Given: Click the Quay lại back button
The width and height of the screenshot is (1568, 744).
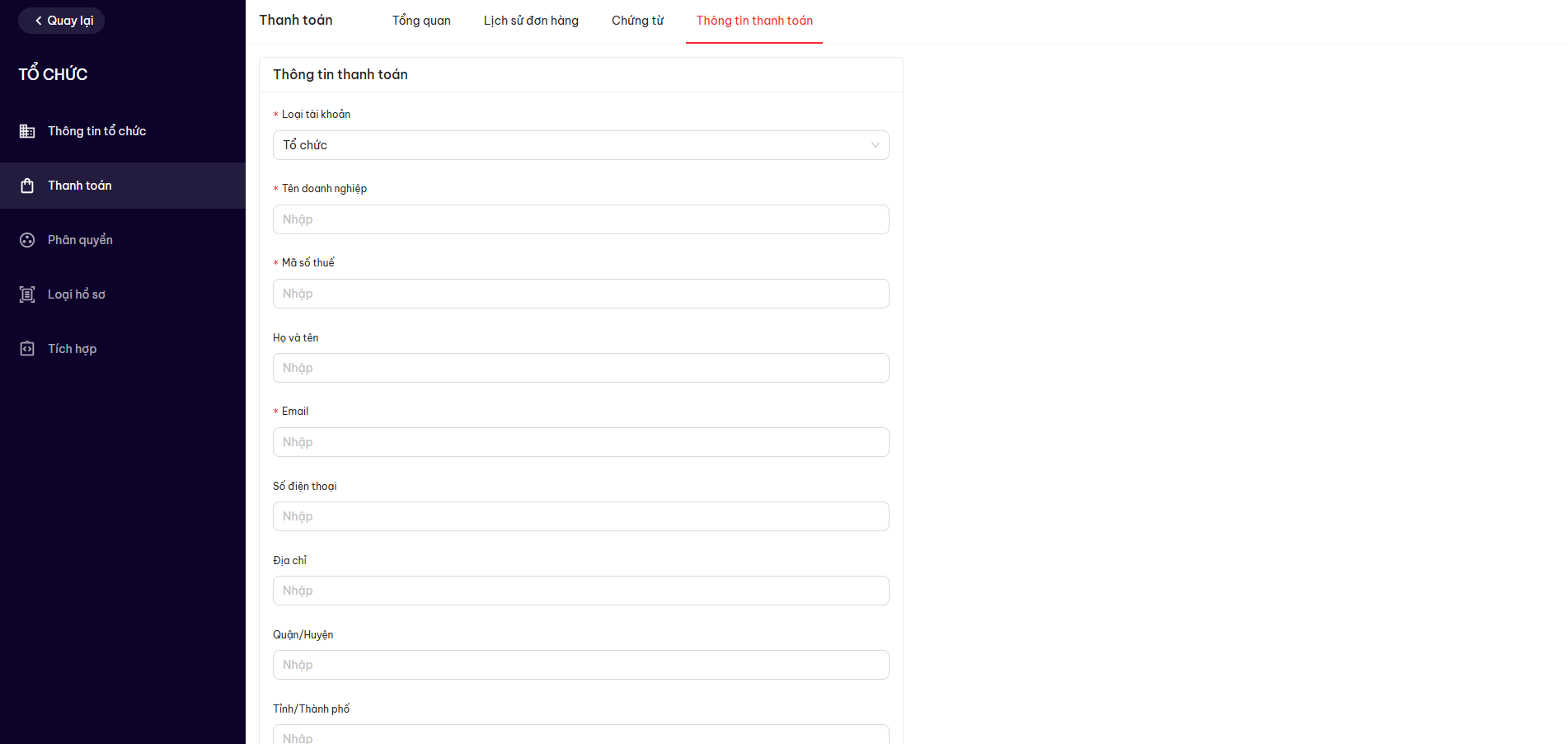Looking at the screenshot, I should click(62, 21).
